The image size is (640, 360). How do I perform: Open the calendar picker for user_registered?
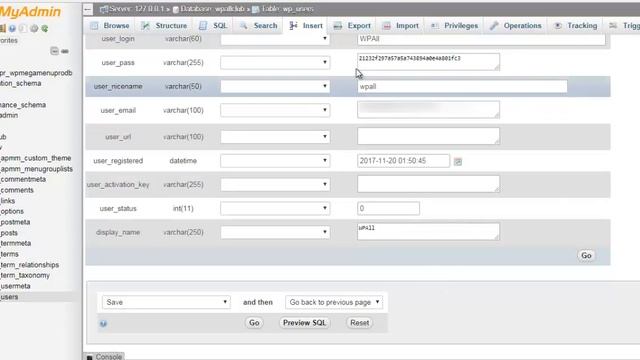pyautogui.click(x=458, y=162)
